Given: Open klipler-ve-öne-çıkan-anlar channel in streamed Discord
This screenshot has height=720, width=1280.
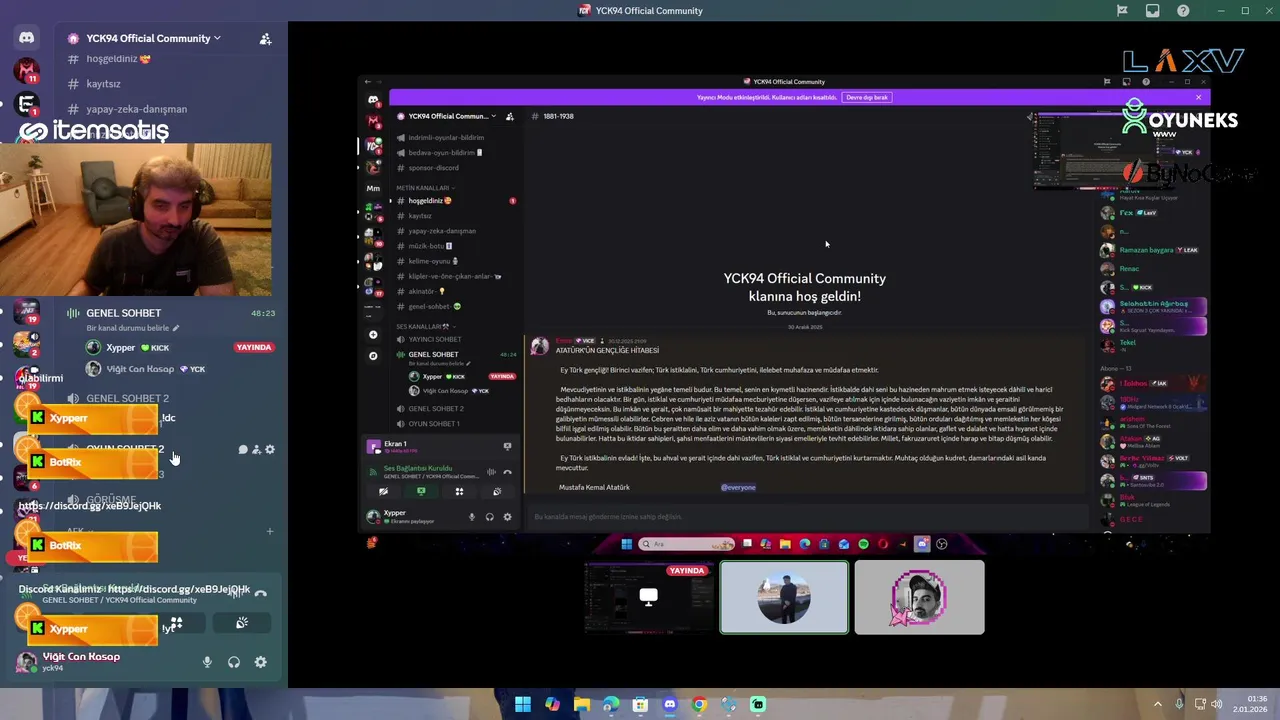Looking at the screenshot, I should click(454, 276).
